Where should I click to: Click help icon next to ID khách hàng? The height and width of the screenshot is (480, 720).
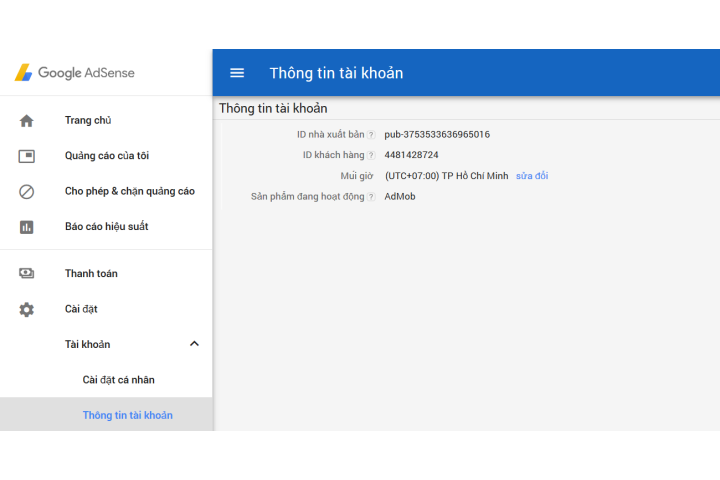tap(371, 155)
